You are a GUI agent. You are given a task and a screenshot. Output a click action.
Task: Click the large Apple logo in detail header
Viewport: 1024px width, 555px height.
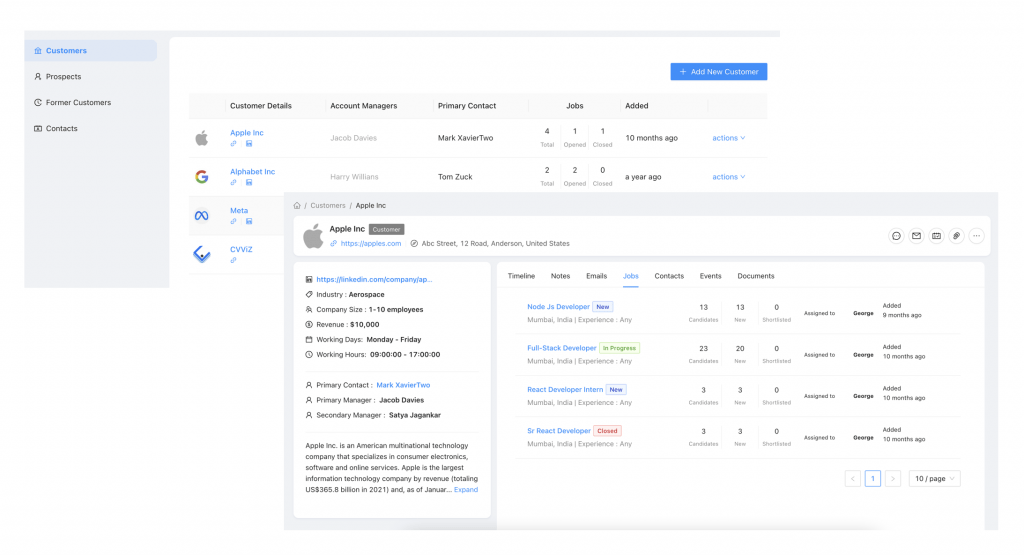tap(313, 236)
